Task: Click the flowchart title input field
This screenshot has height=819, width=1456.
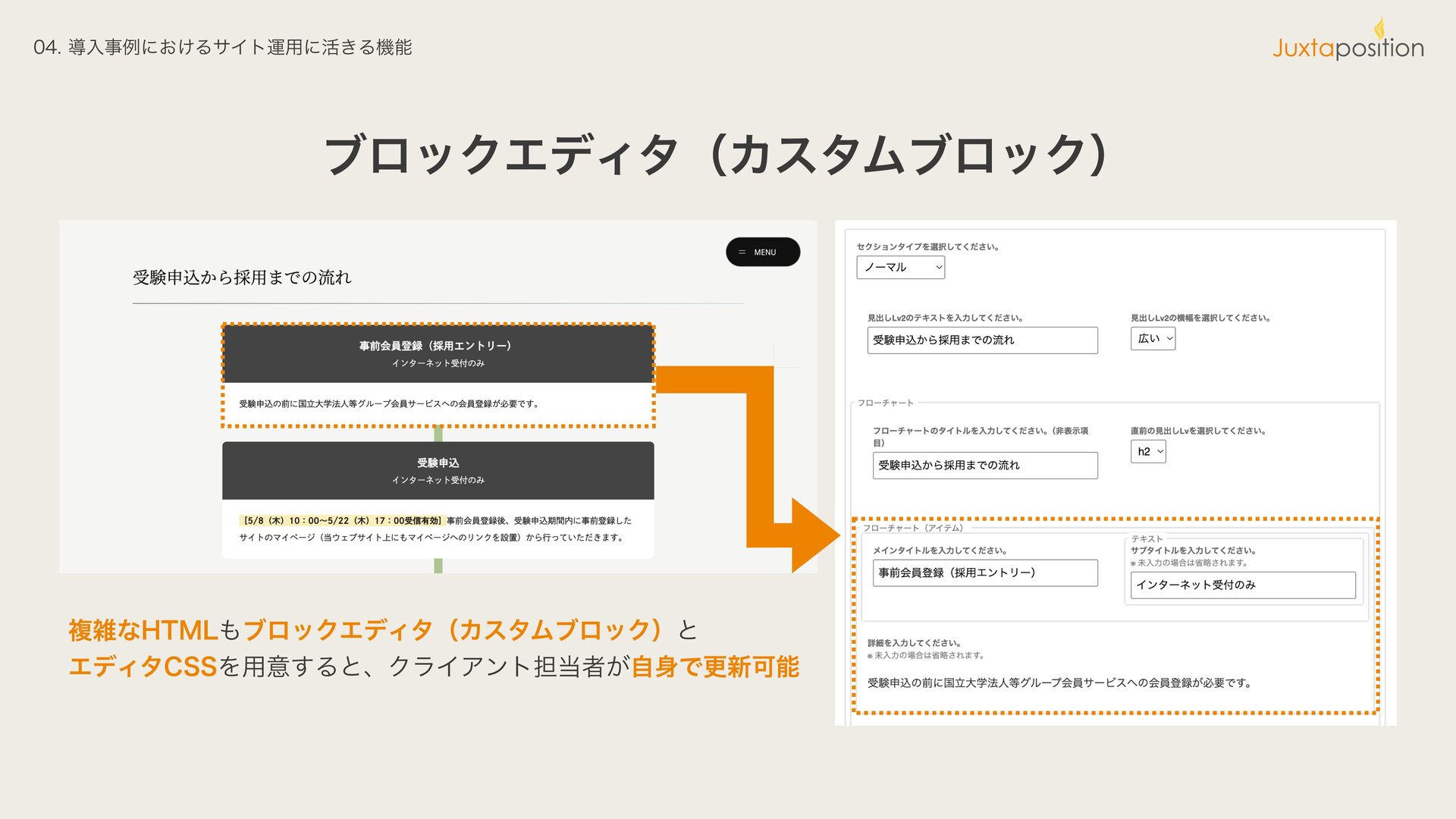Action: [x=984, y=465]
